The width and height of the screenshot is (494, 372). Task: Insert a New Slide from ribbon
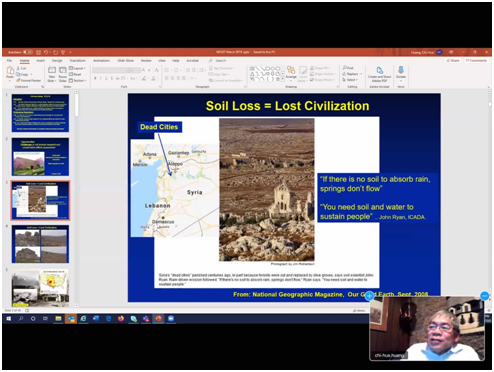point(52,74)
